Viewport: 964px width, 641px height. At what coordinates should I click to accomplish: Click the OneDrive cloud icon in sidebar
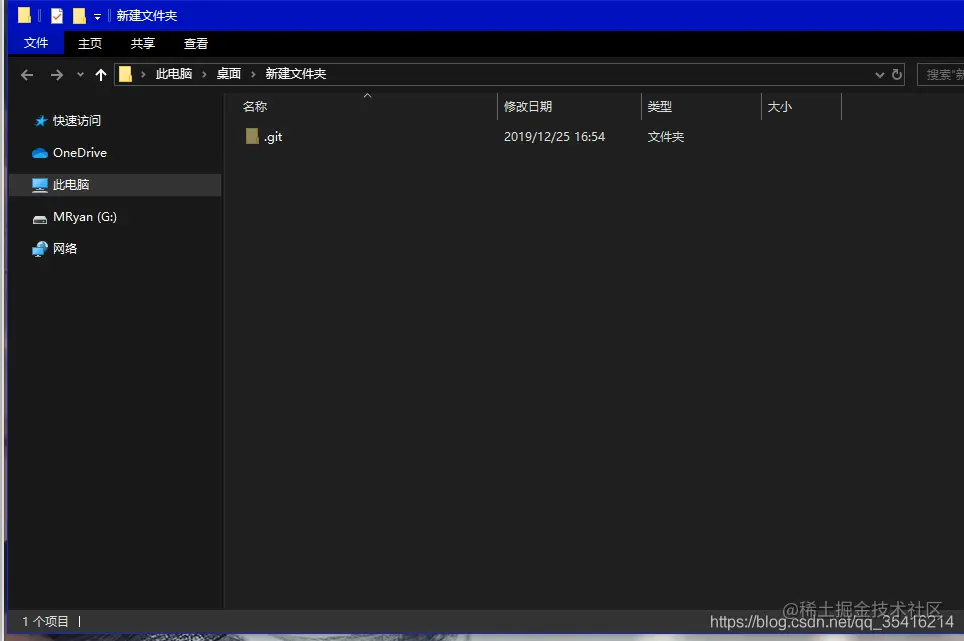(x=39, y=153)
